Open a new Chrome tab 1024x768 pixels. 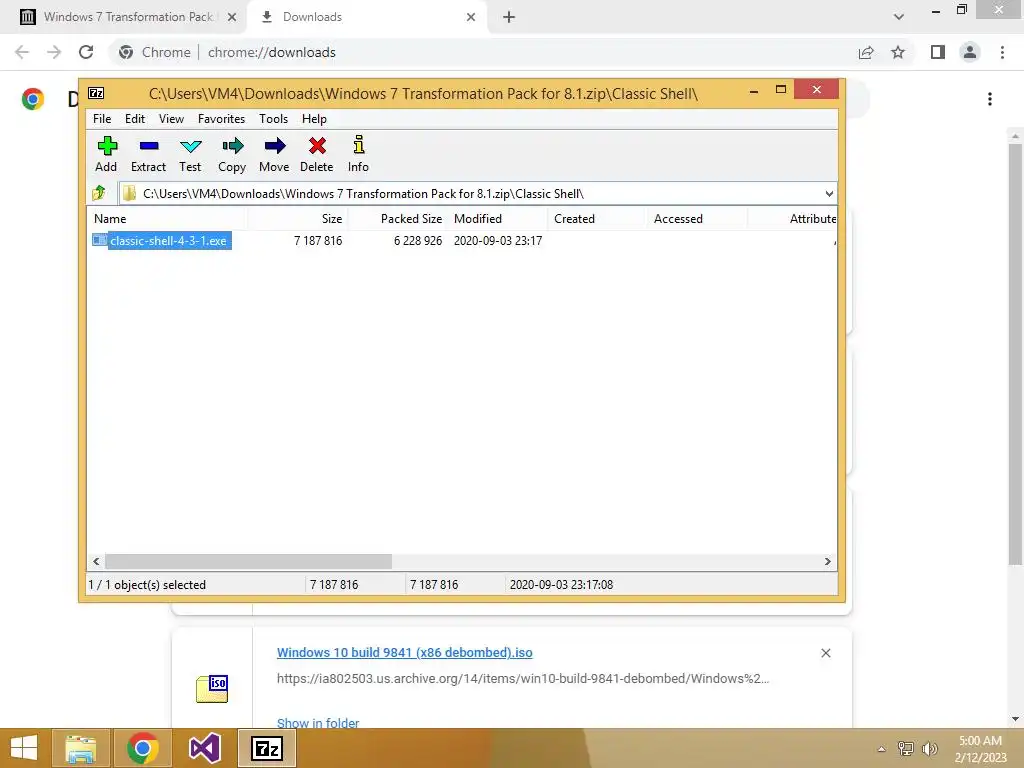click(x=509, y=17)
